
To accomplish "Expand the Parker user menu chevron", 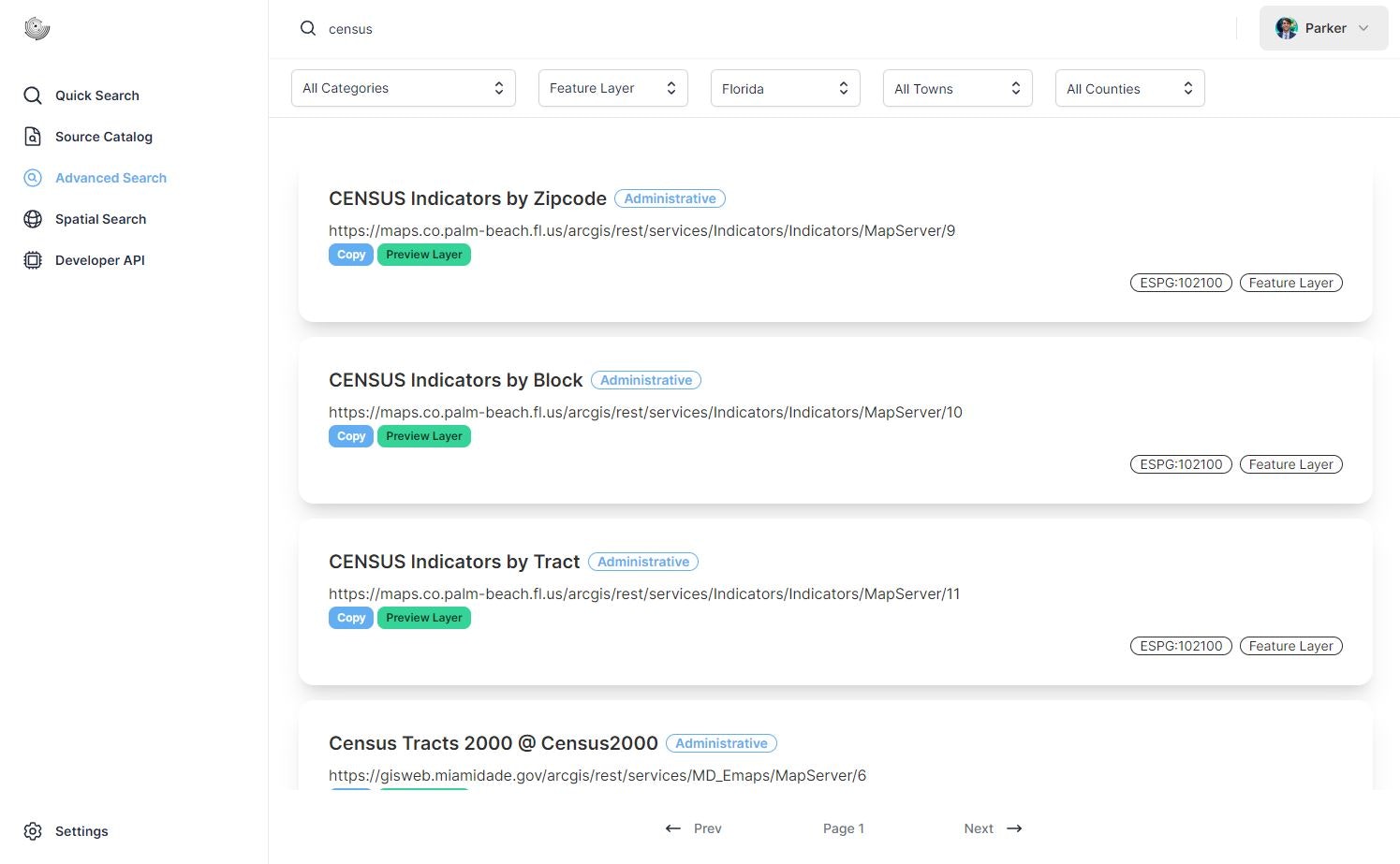I will coord(1363,28).
